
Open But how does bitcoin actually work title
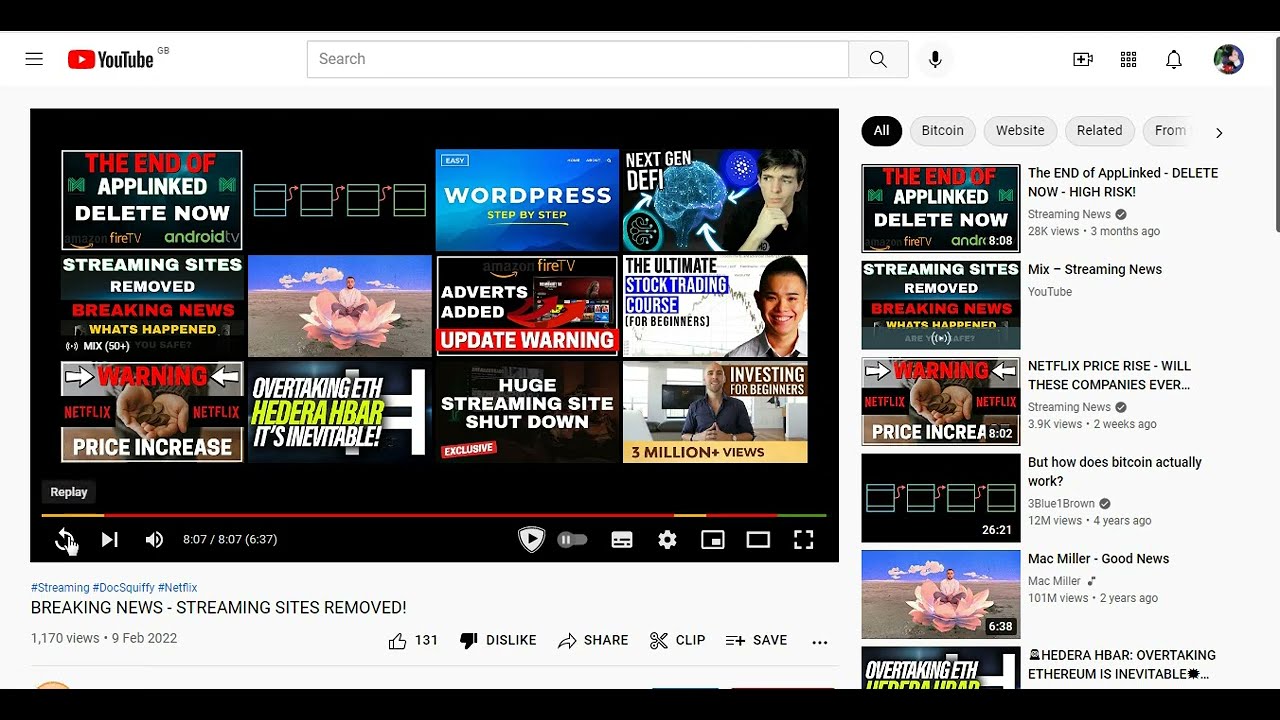(x=1115, y=472)
